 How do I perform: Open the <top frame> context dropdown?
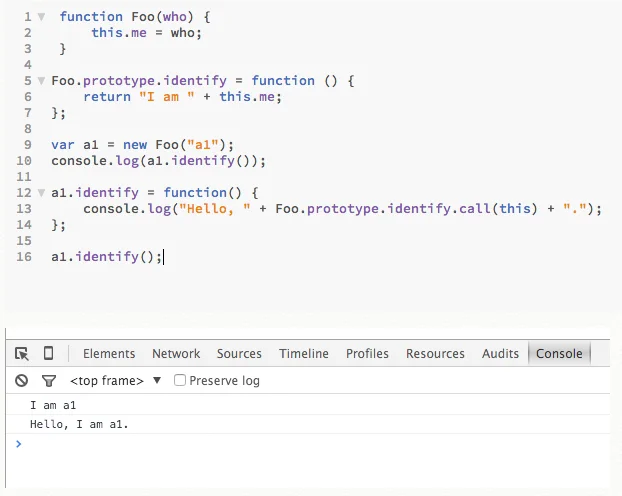click(115, 381)
